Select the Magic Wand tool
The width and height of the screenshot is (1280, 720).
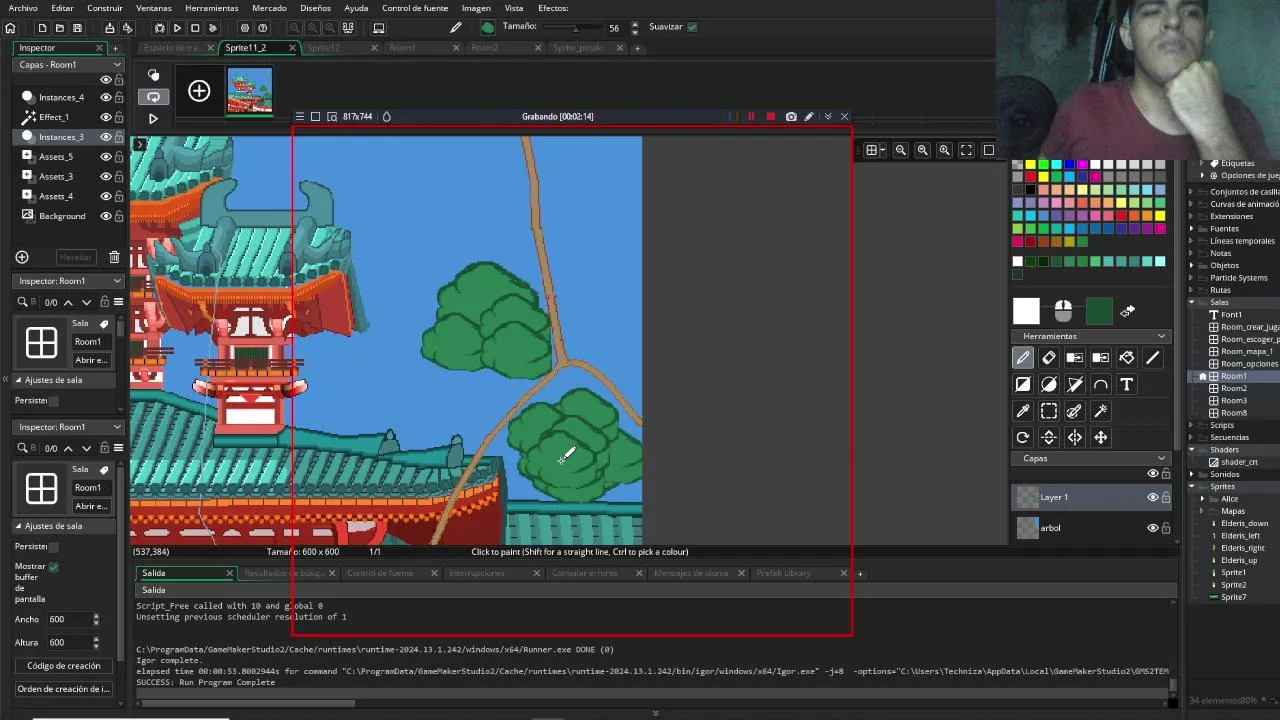pos(1101,411)
